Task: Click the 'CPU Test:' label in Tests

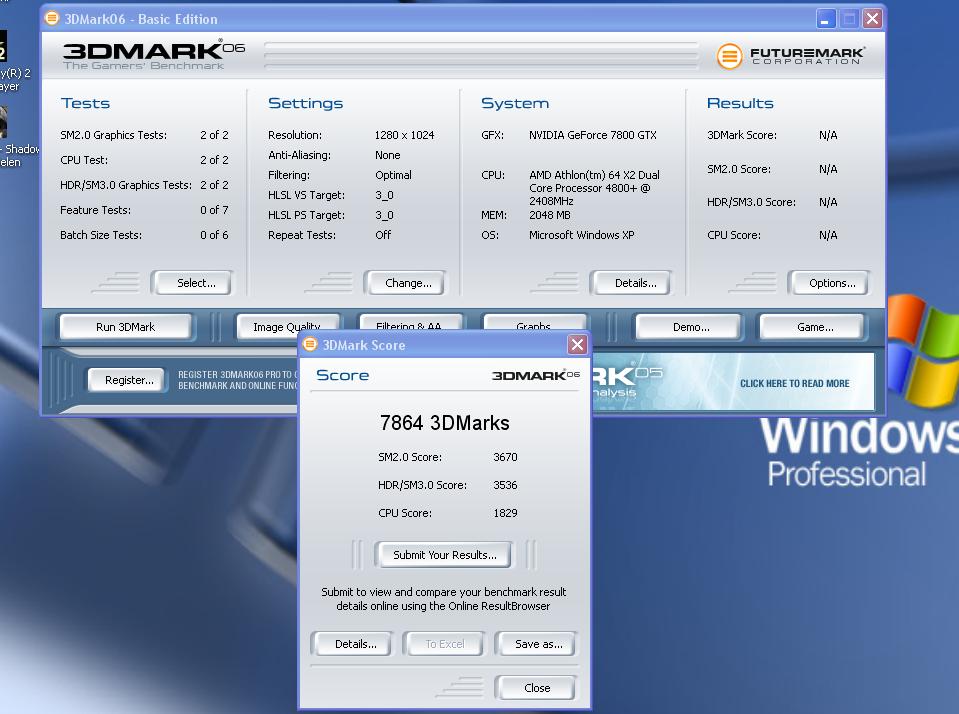Action: click(84, 160)
